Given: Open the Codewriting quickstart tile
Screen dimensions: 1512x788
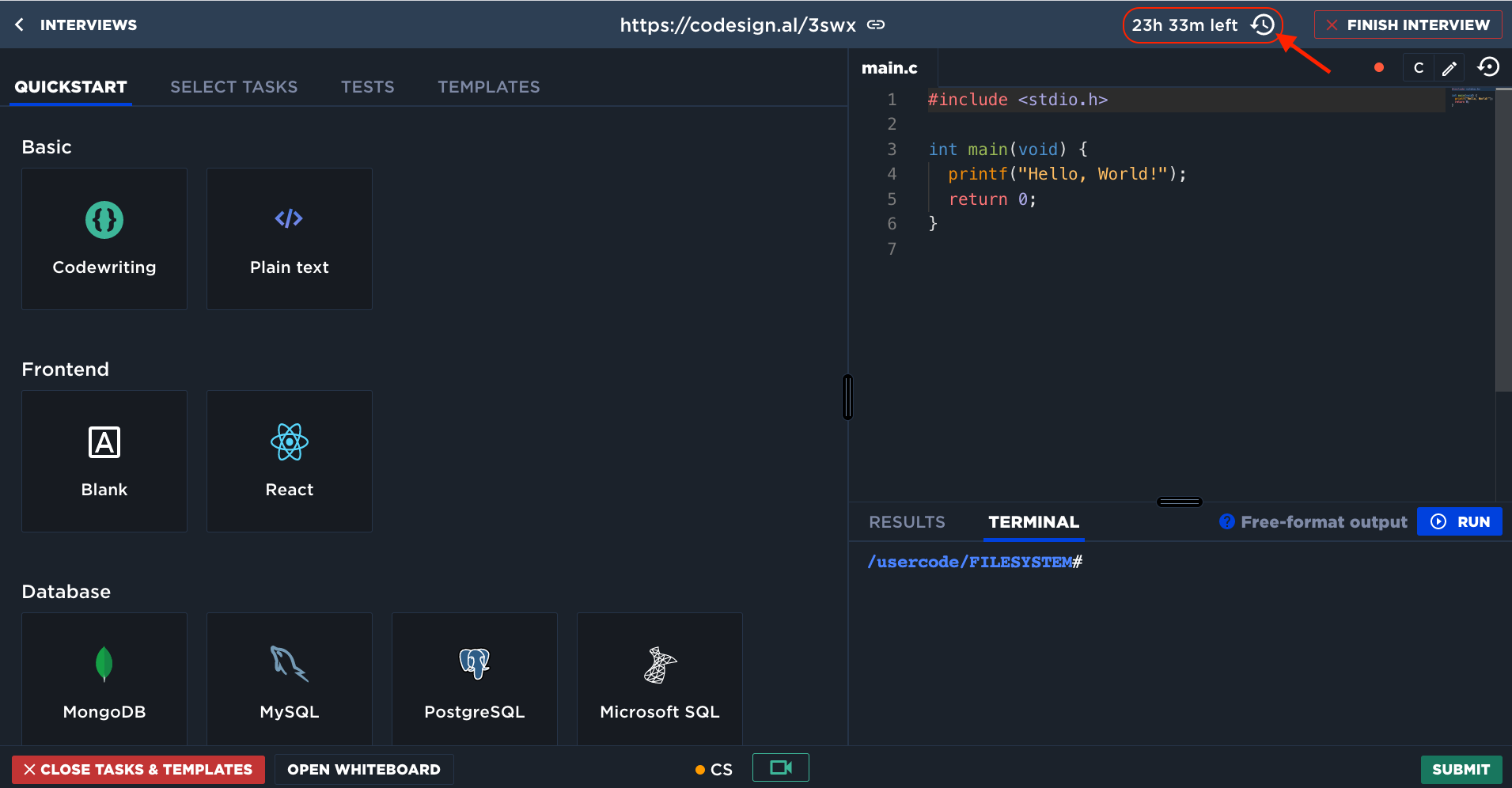Looking at the screenshot, I should 104,238.
